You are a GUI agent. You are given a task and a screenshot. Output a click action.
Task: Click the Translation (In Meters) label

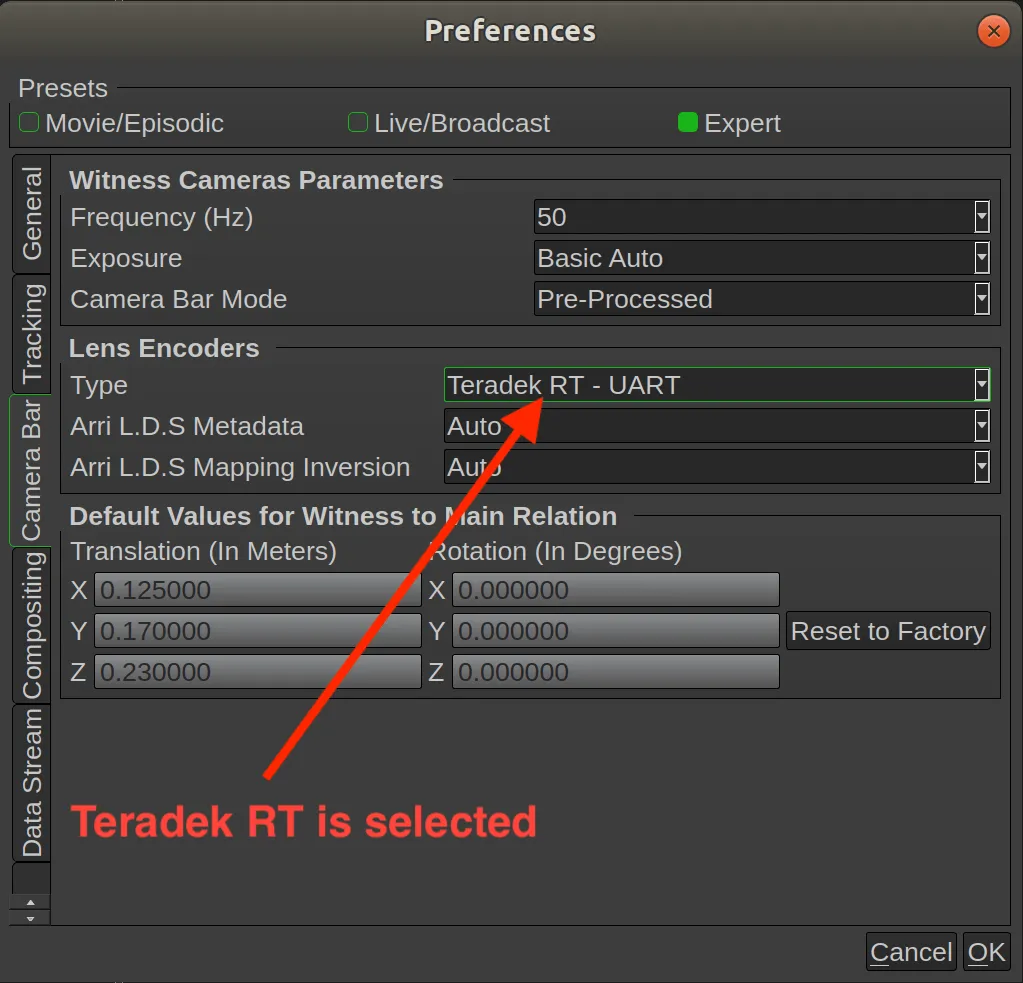pyautogui.click(x=204, y=552)
